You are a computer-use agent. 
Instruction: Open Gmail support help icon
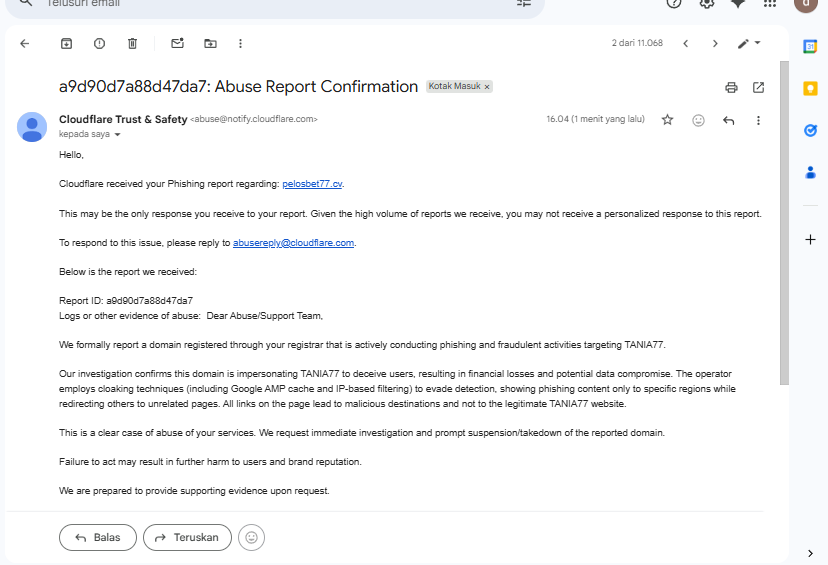[674, 3]
